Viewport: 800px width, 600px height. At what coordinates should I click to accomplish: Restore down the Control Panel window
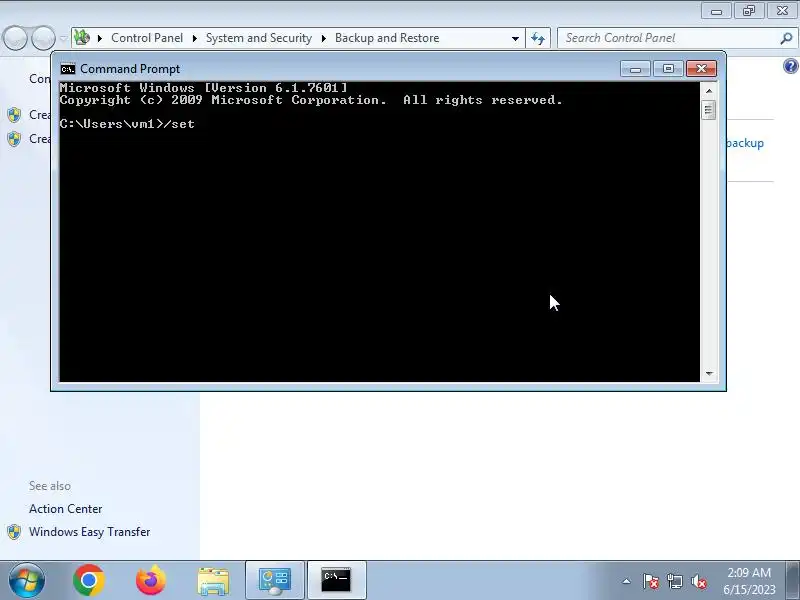click(x=749, y=11)
